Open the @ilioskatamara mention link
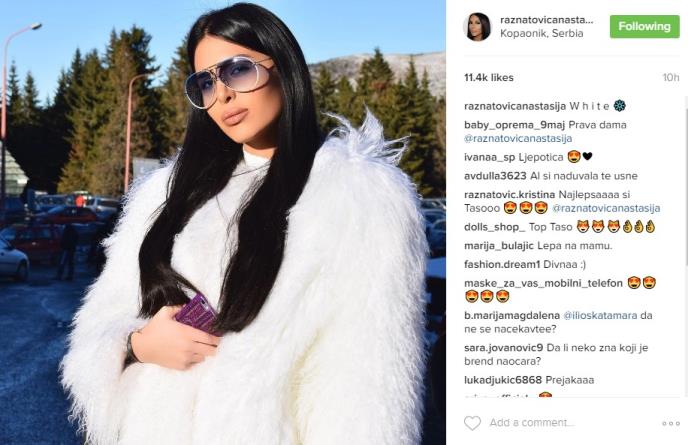 (x=600, y=315)
